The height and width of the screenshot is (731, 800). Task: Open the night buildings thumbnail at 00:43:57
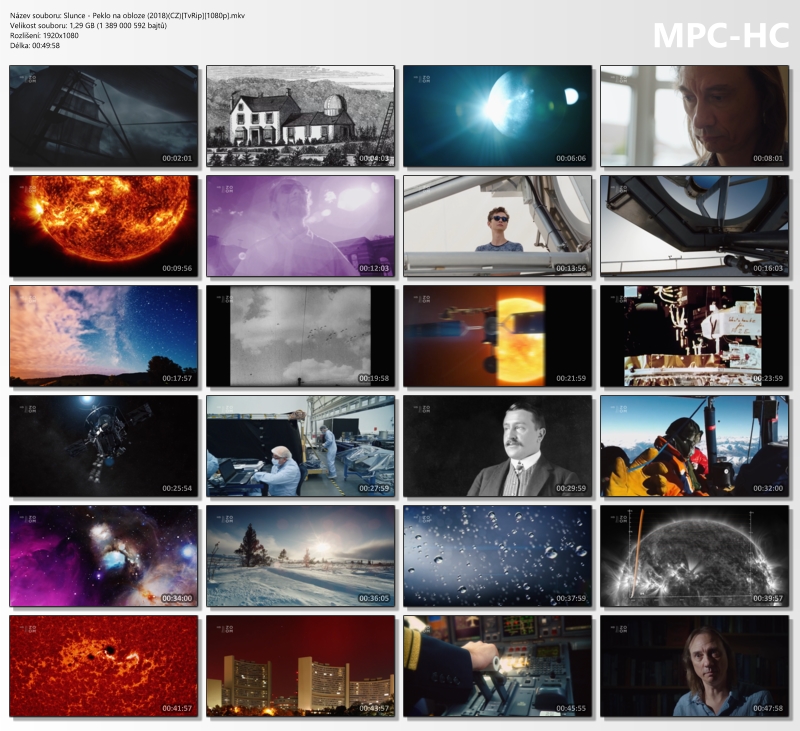pyautogui.click(x=300, y=666)
